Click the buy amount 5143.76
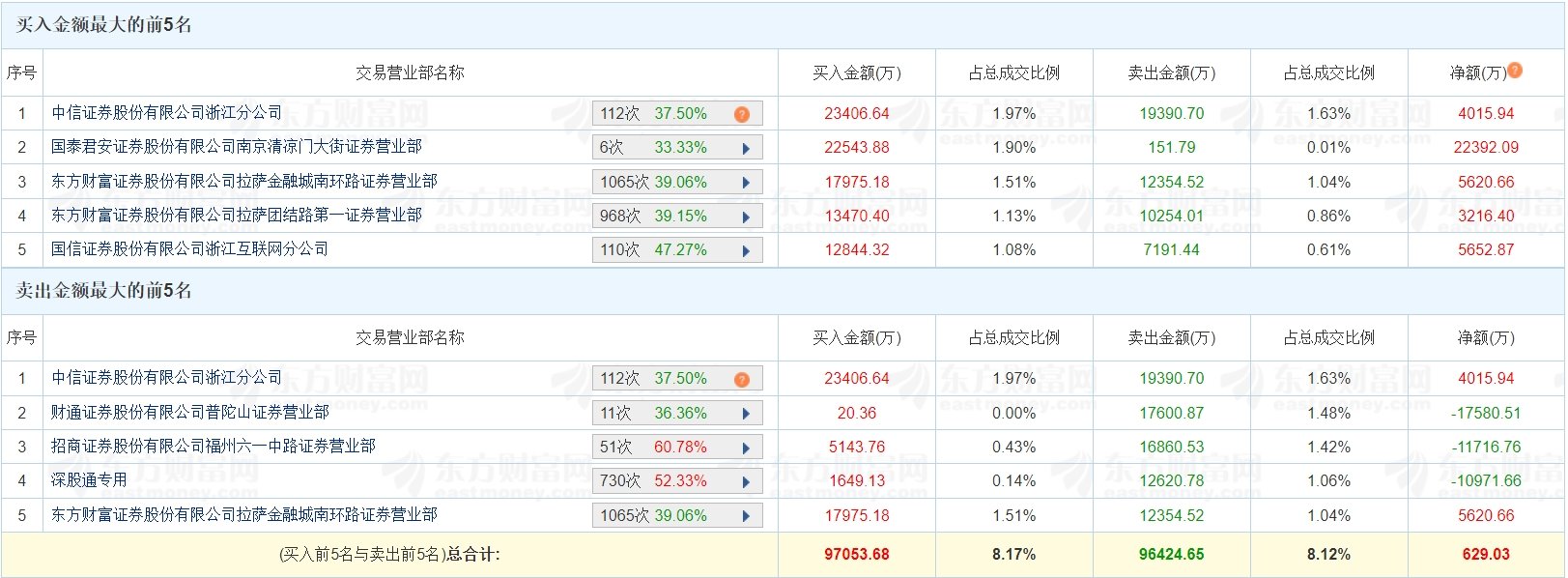Image resolution: width=1568 pixels, height=578 pixels. pos(857,448)
